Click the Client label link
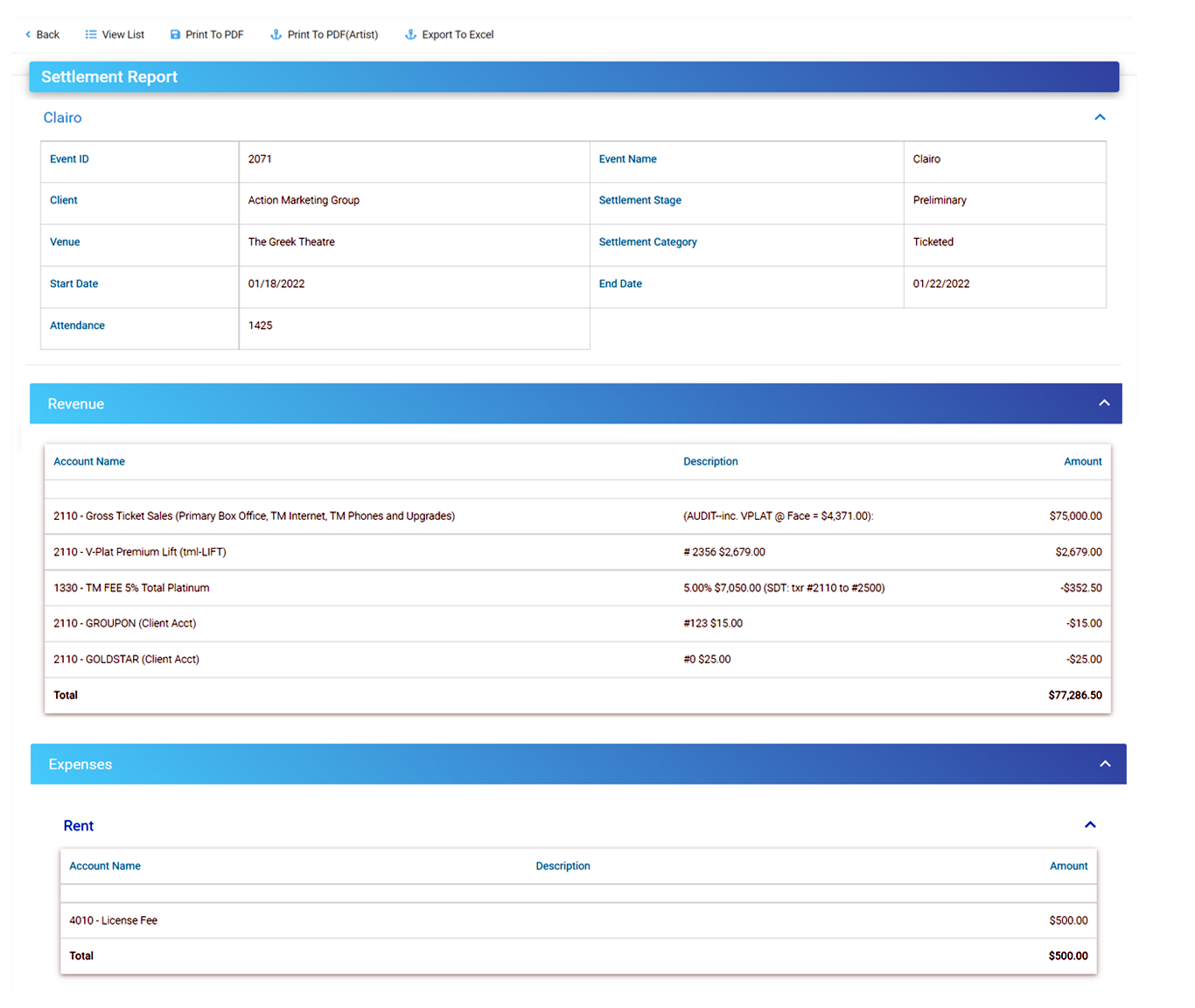 [63, 199]
